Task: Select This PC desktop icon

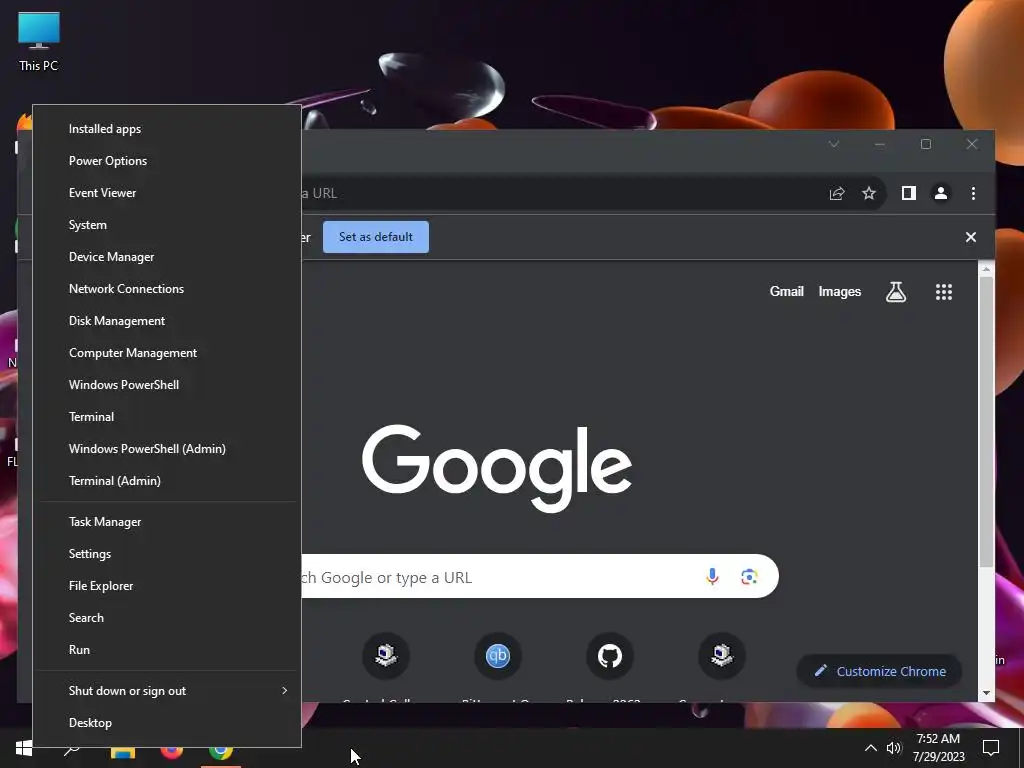Action: (39, 41)
